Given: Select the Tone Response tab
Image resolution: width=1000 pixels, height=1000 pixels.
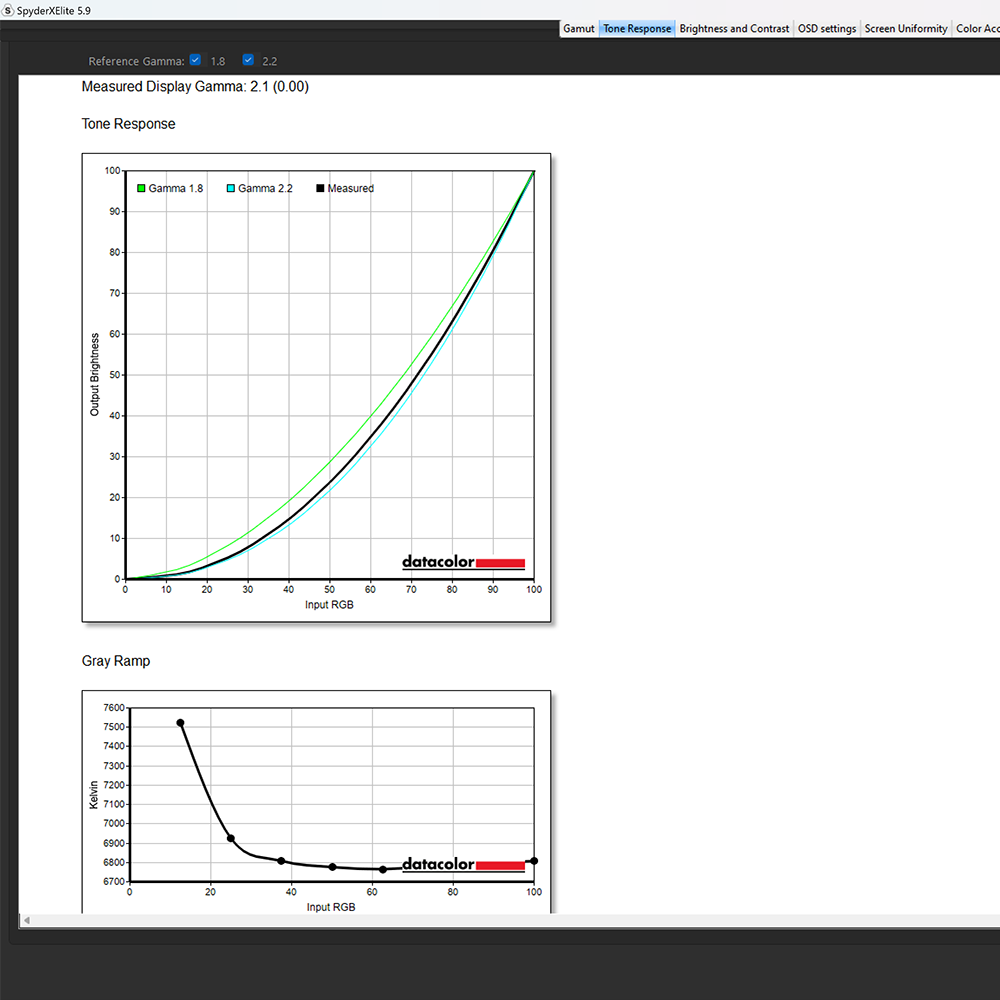Looking at the screenshot, I should (637, 29).
